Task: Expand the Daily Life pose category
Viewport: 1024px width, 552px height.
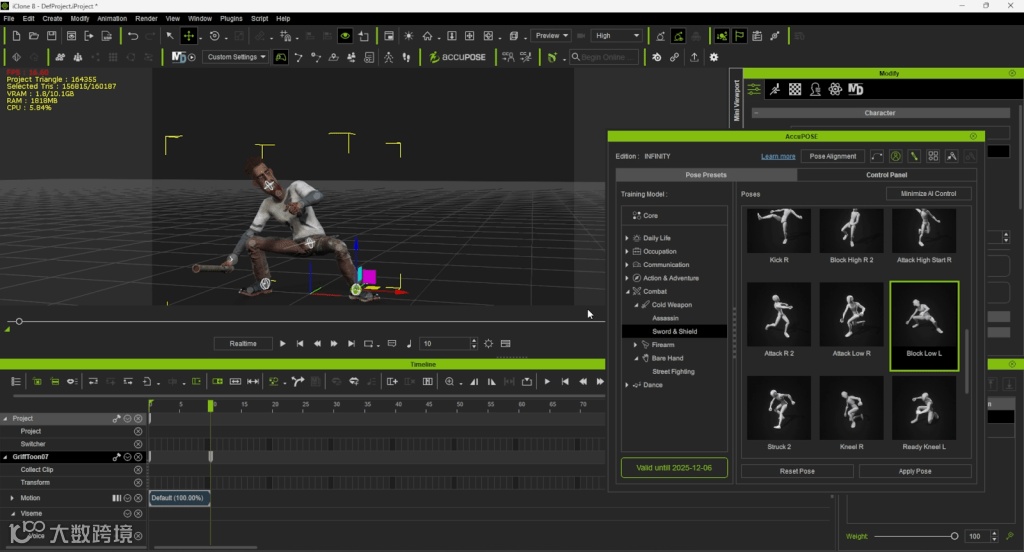Action: pos(627,238)
